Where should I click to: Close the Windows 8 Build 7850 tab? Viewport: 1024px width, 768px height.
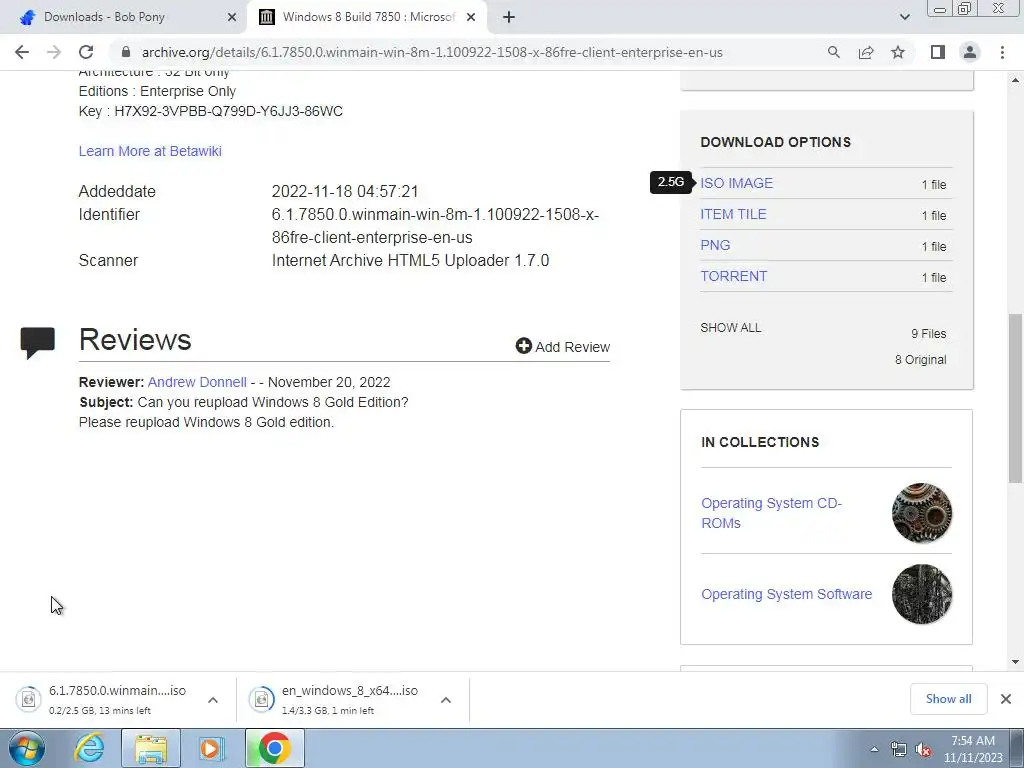click(x=471, y=17)
